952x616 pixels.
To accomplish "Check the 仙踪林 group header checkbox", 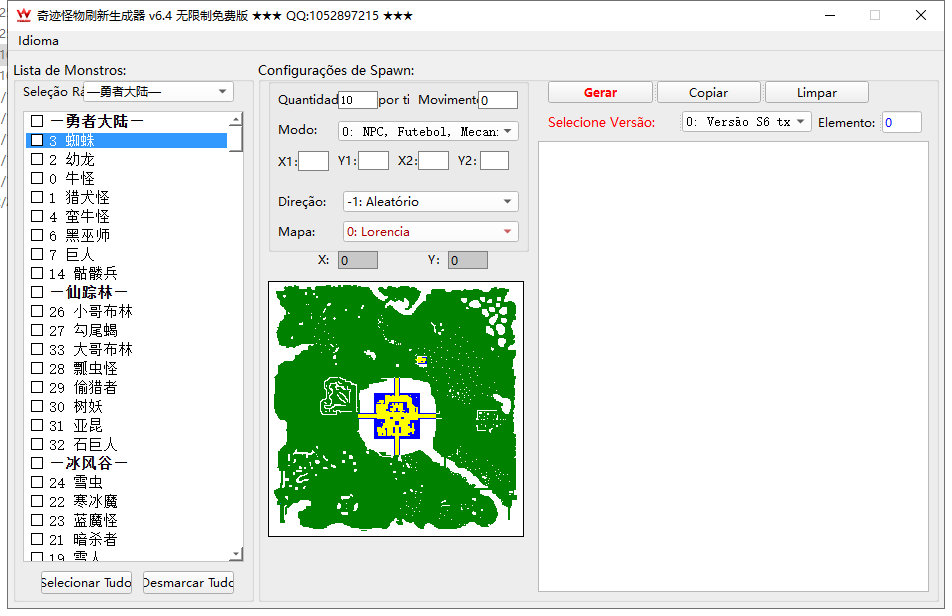I will 37,292.
